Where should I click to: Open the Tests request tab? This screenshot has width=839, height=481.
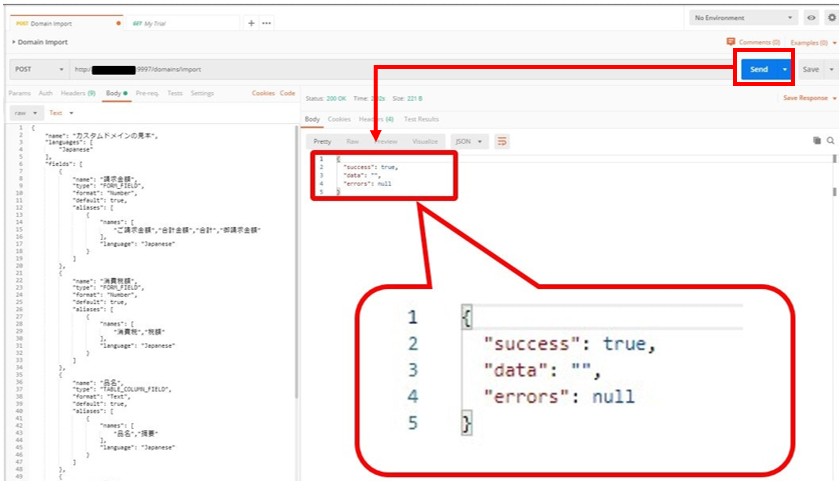coord(175,93)
